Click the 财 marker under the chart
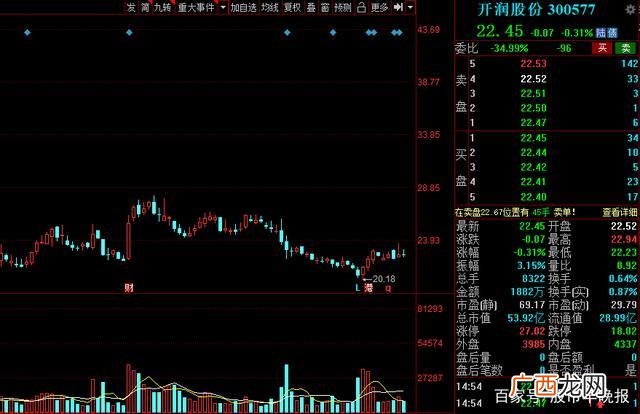 pyautogui.click(x=129, y=288)
